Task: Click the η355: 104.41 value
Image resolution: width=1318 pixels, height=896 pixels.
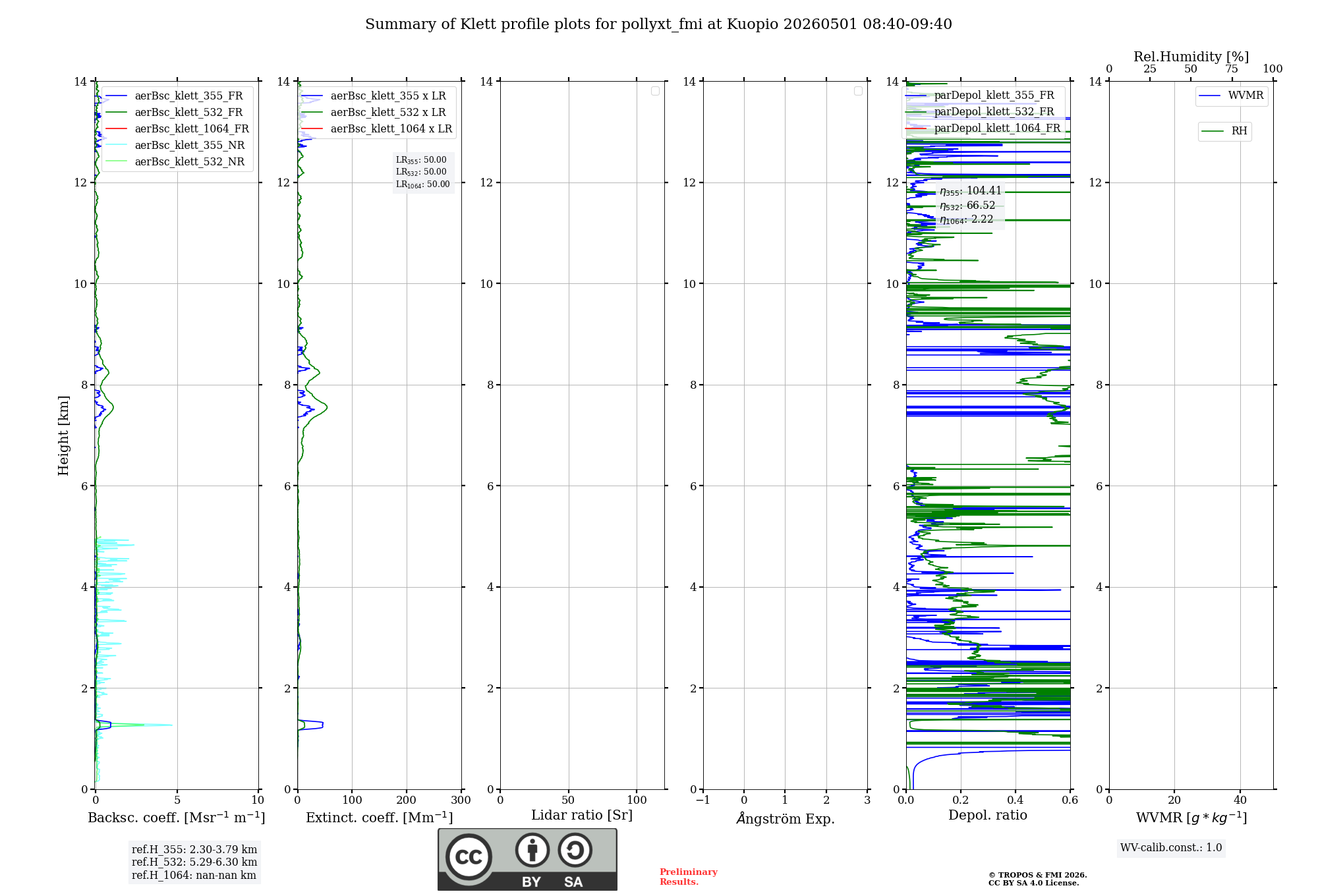Action: 971,191
